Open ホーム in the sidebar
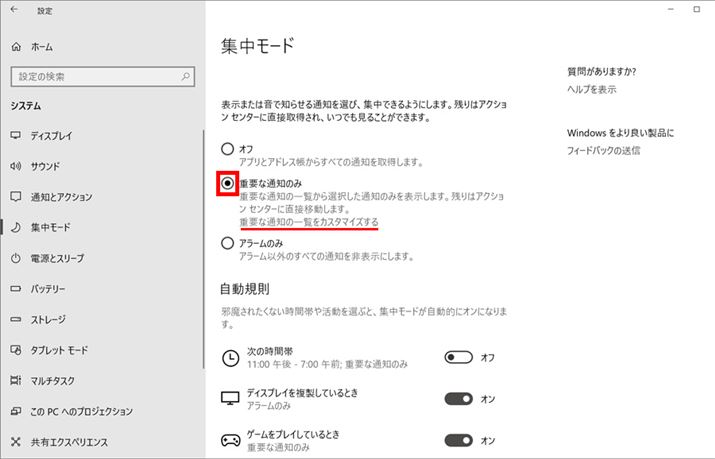Image resolution: width=715 pixels, height=459 pixels. click(41, 46)
